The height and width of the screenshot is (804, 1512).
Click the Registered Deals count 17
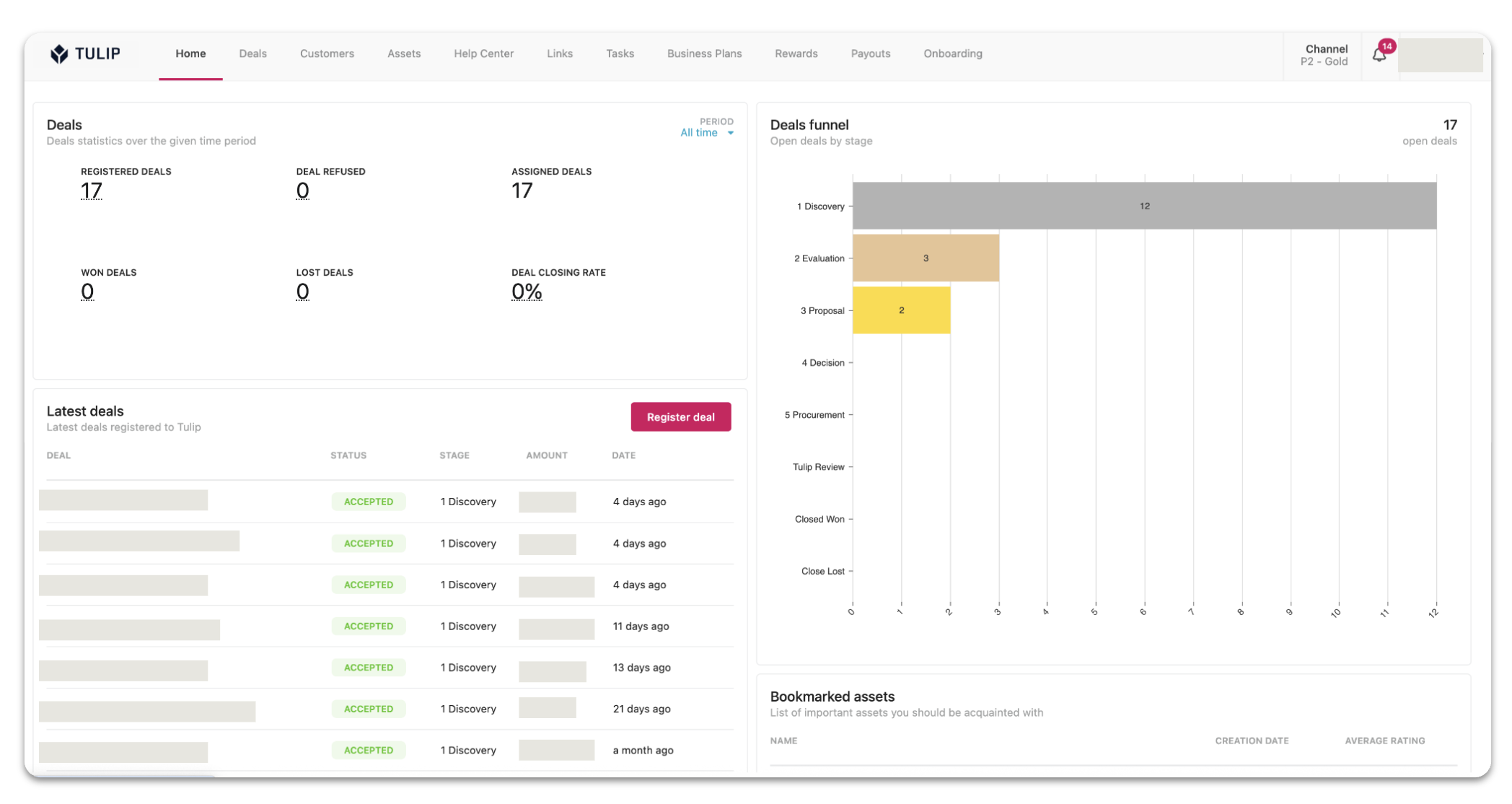coord(92,191)
